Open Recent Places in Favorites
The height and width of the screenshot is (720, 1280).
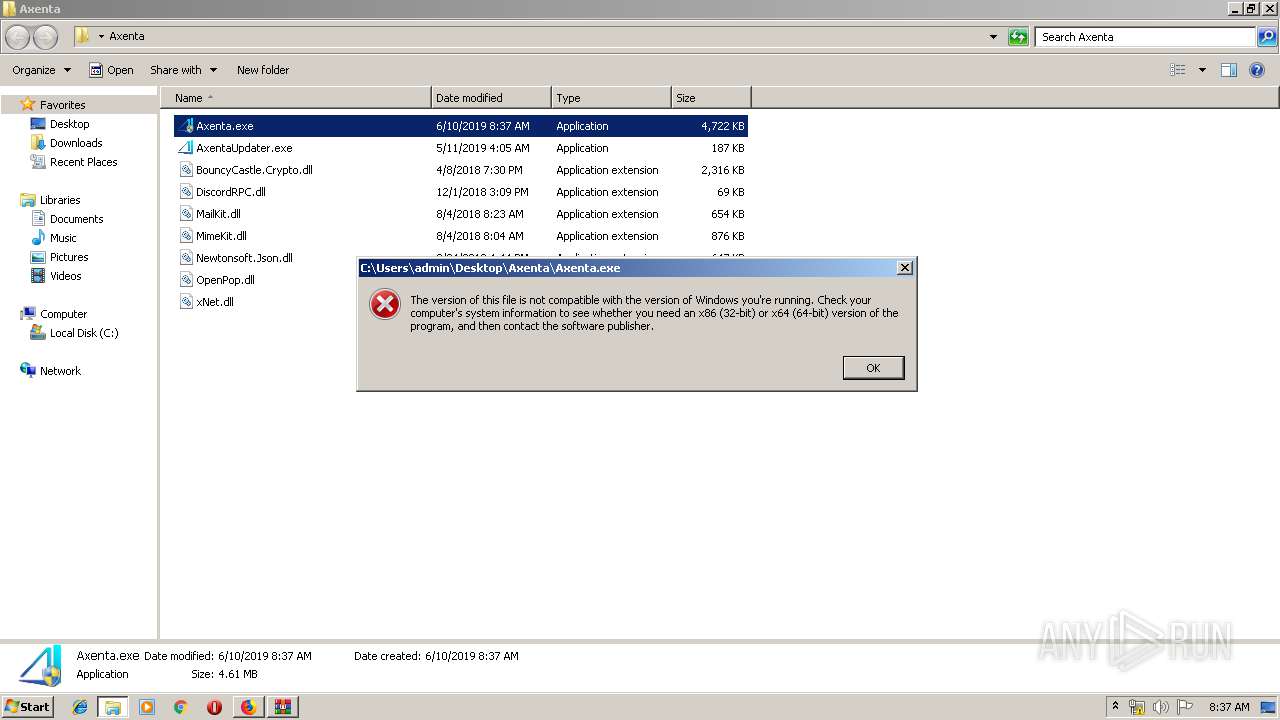(x=83, y=162)
